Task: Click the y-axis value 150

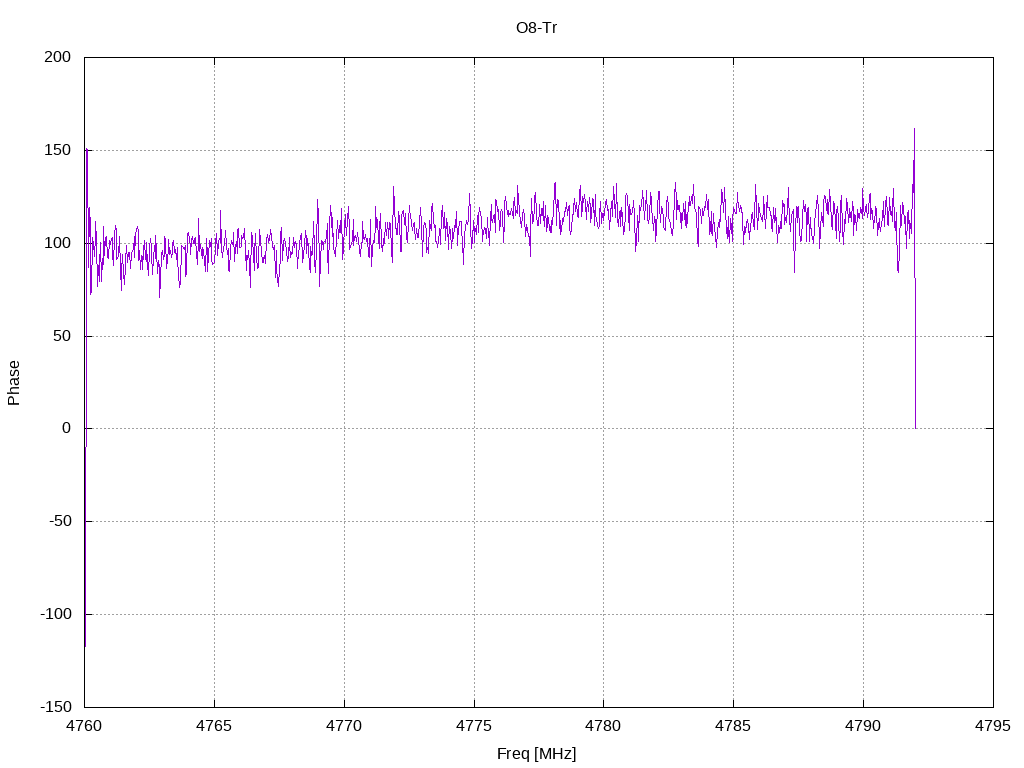Action: 57,150
